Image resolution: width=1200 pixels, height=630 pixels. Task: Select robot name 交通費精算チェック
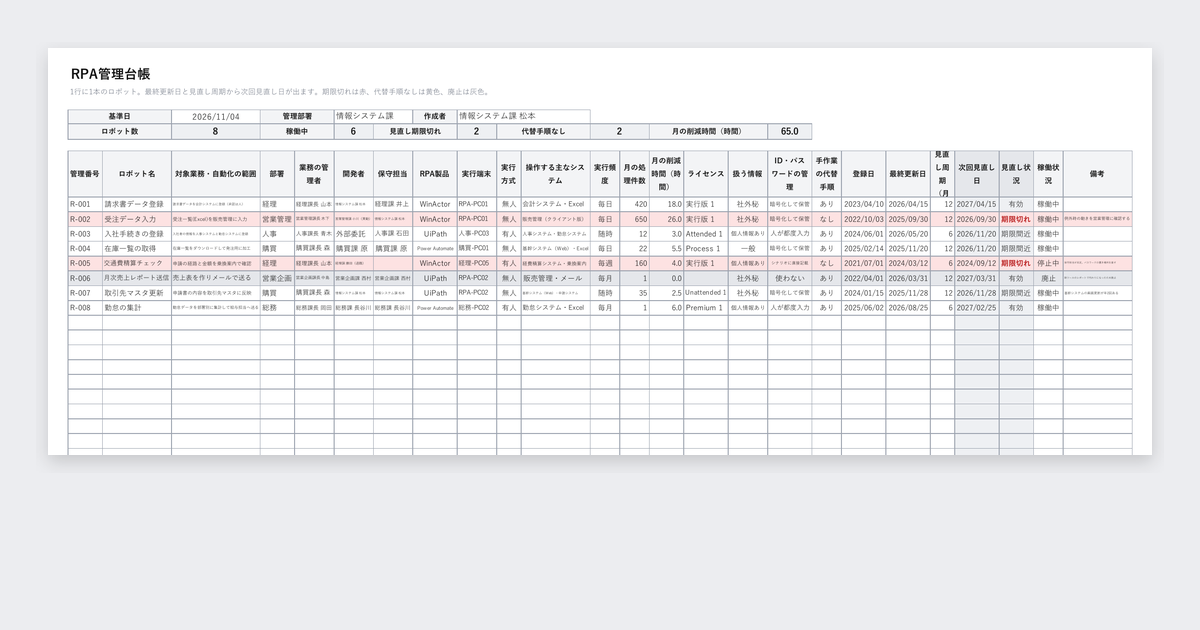tap(133, 263)
